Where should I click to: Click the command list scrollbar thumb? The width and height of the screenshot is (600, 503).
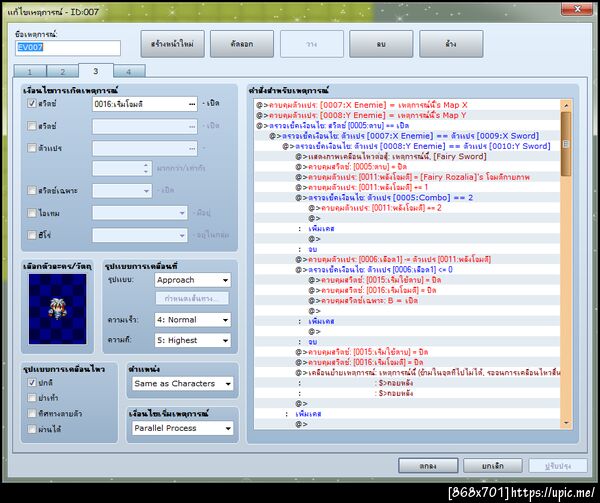click(x=566, y=144)
